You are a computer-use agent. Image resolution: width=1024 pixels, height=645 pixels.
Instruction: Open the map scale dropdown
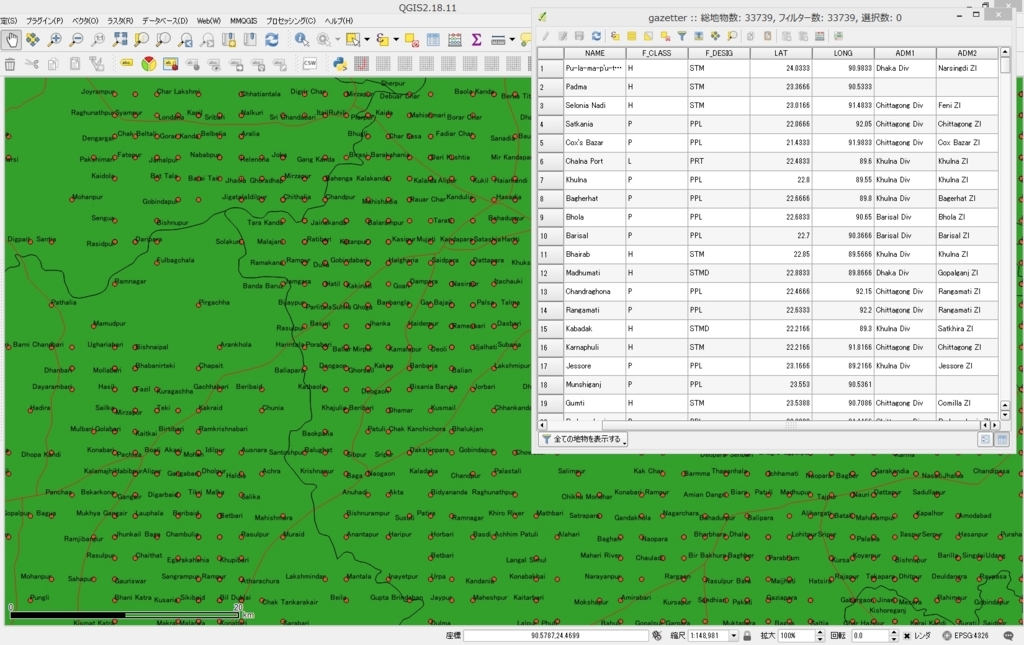733,635
